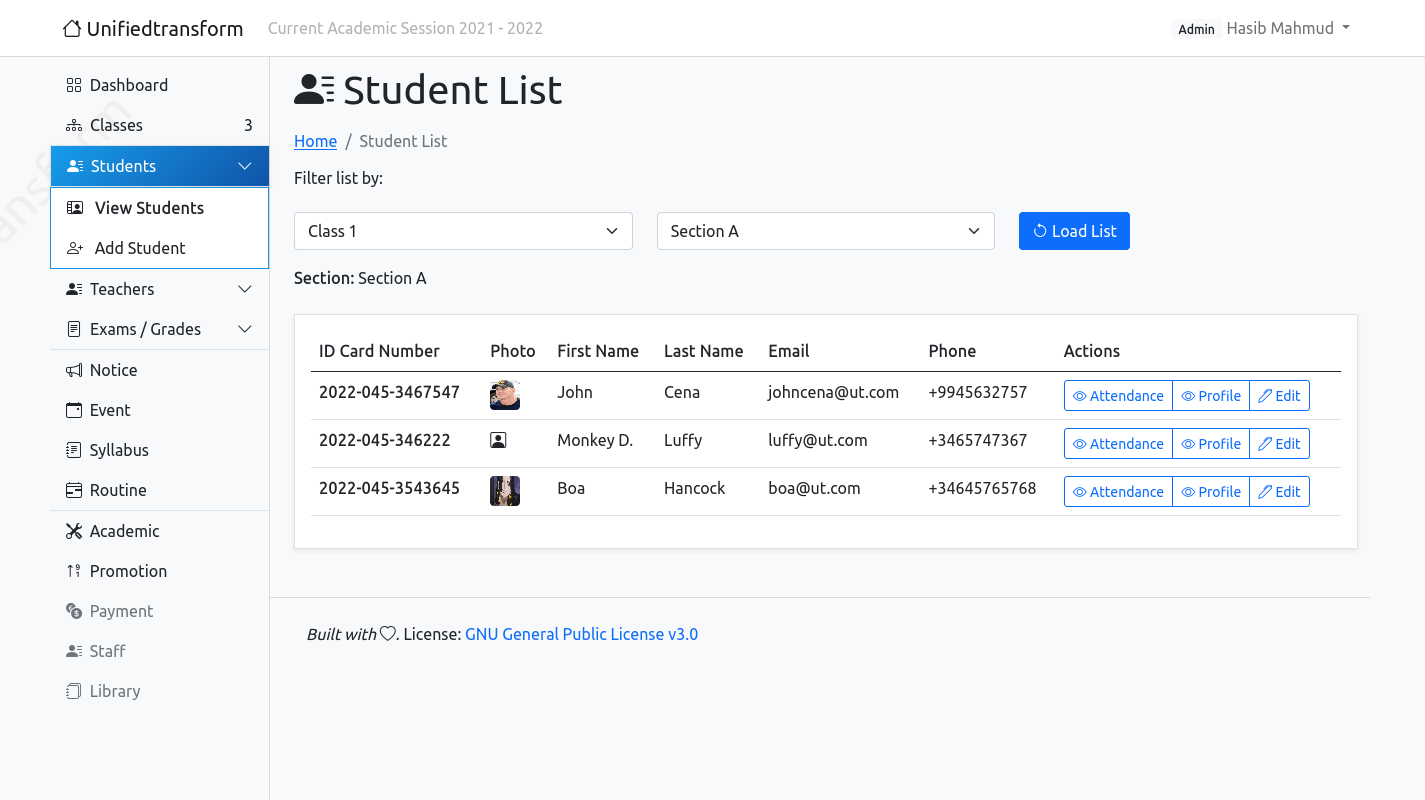Screen dimensions: 1425x800
Task: Click the reload icon in Load List
Action: (1040, 231)
